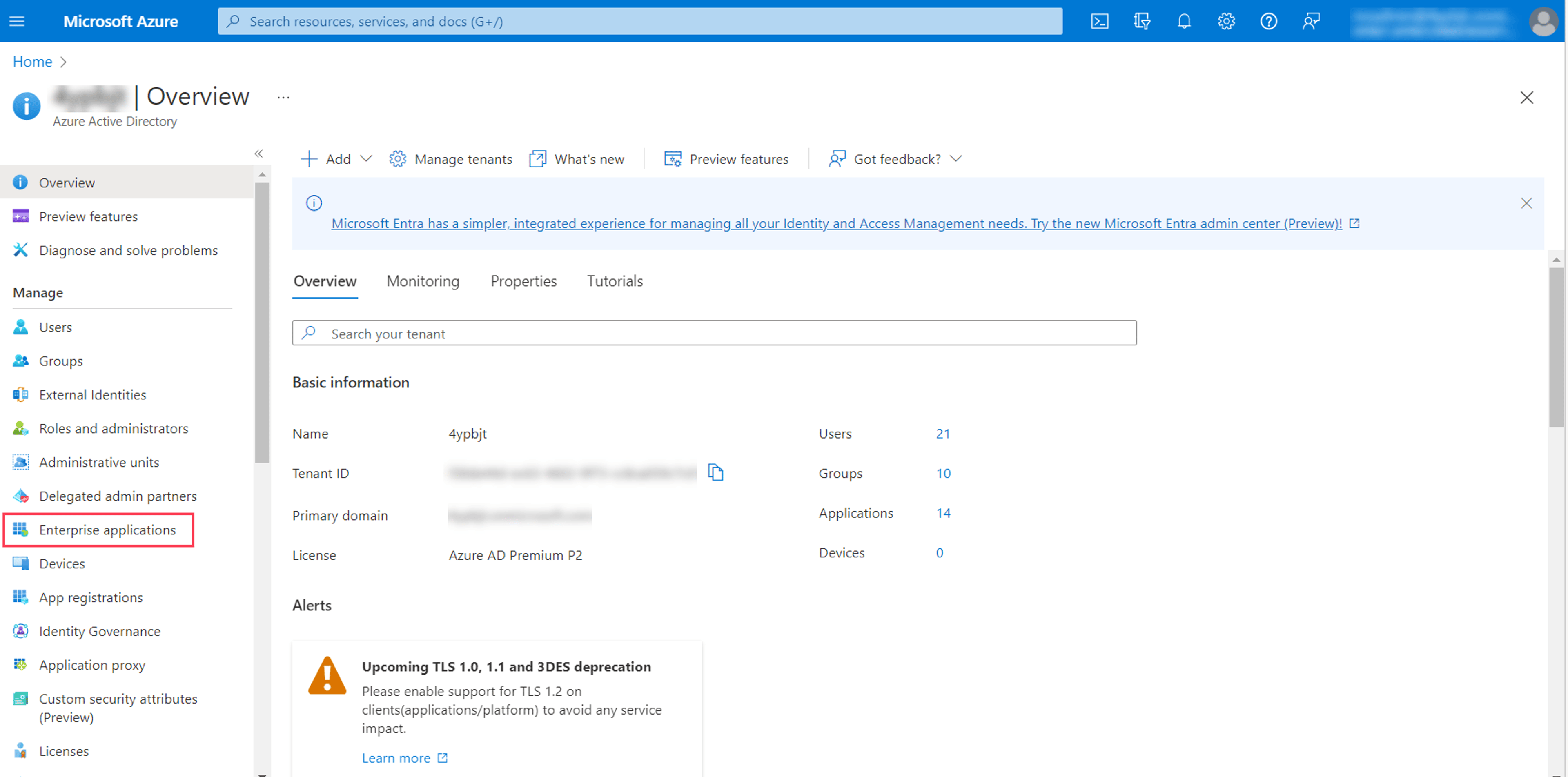
Task: Click the Search your tenant field
Action: pos(715,333)
